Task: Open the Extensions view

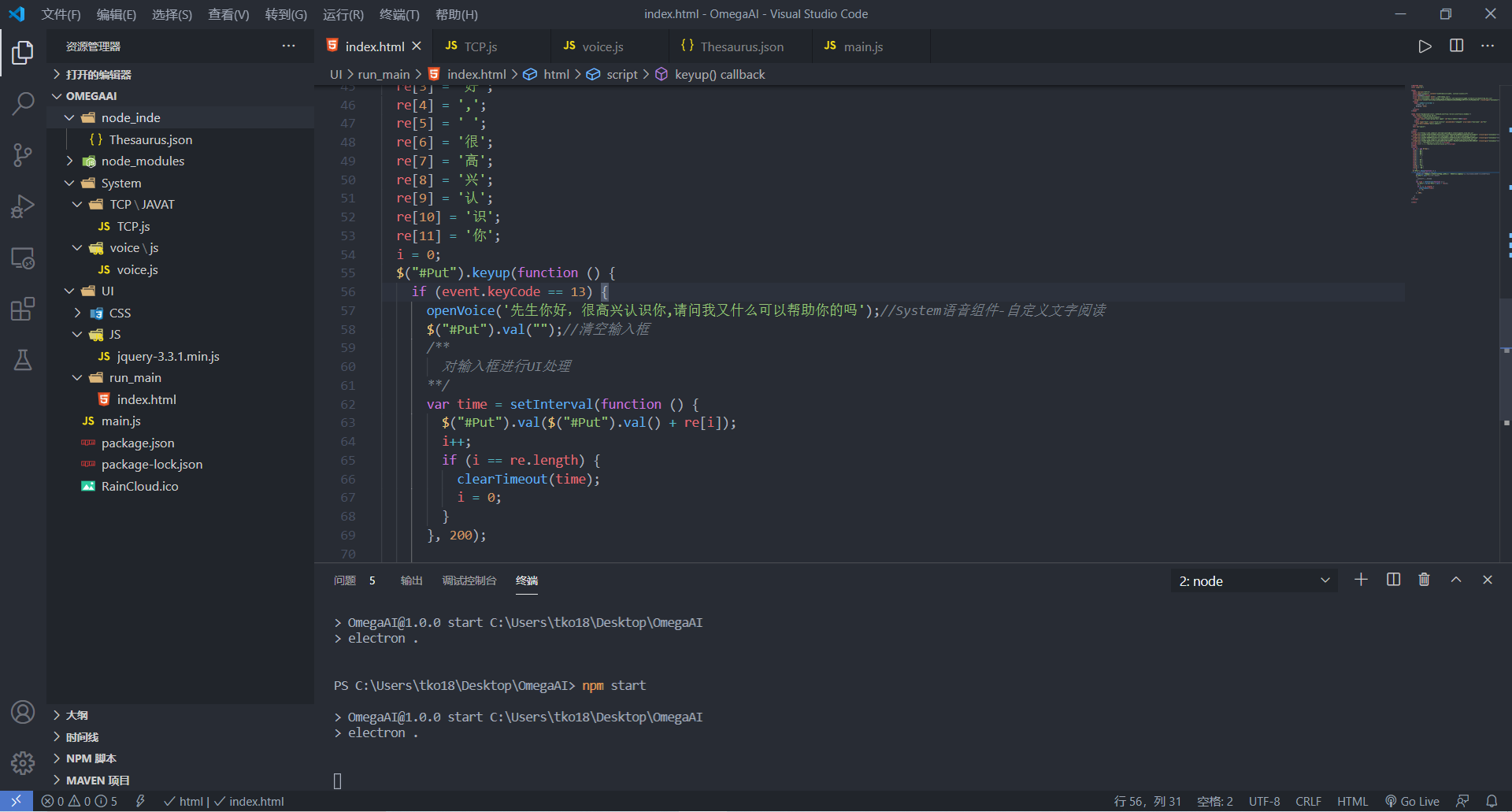Action: pos(23,308)
